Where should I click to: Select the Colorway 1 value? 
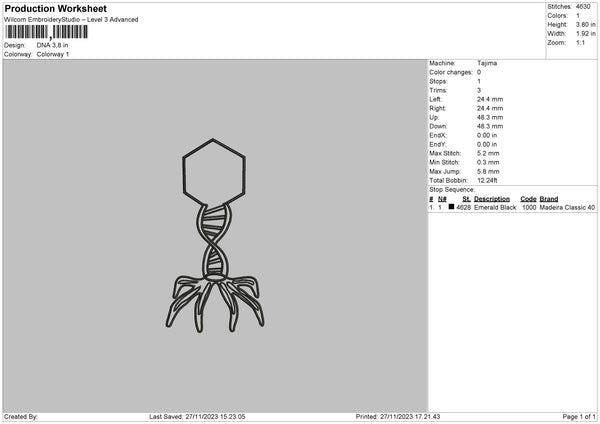[x=53, y=54]
